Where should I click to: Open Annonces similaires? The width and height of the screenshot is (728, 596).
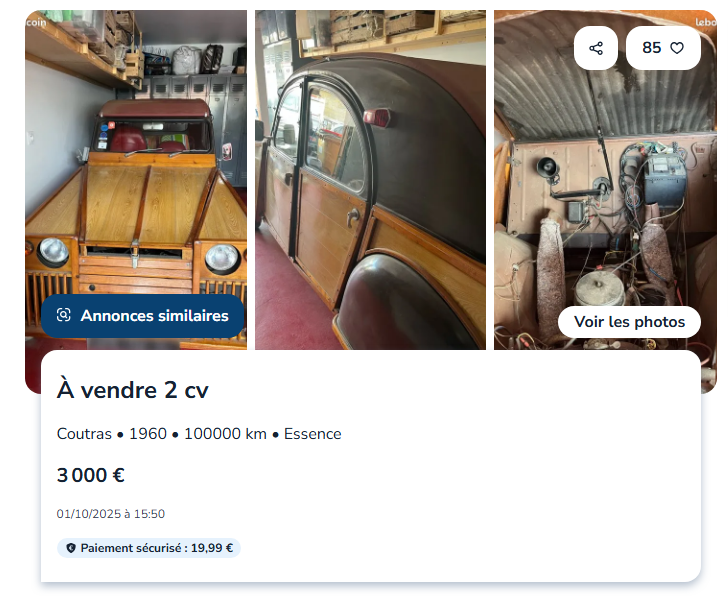pyautogui.click(x=143, y=316)
